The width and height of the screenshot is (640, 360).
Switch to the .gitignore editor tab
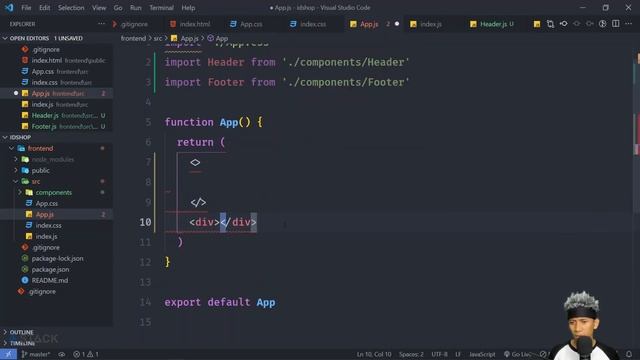point(135,24)
